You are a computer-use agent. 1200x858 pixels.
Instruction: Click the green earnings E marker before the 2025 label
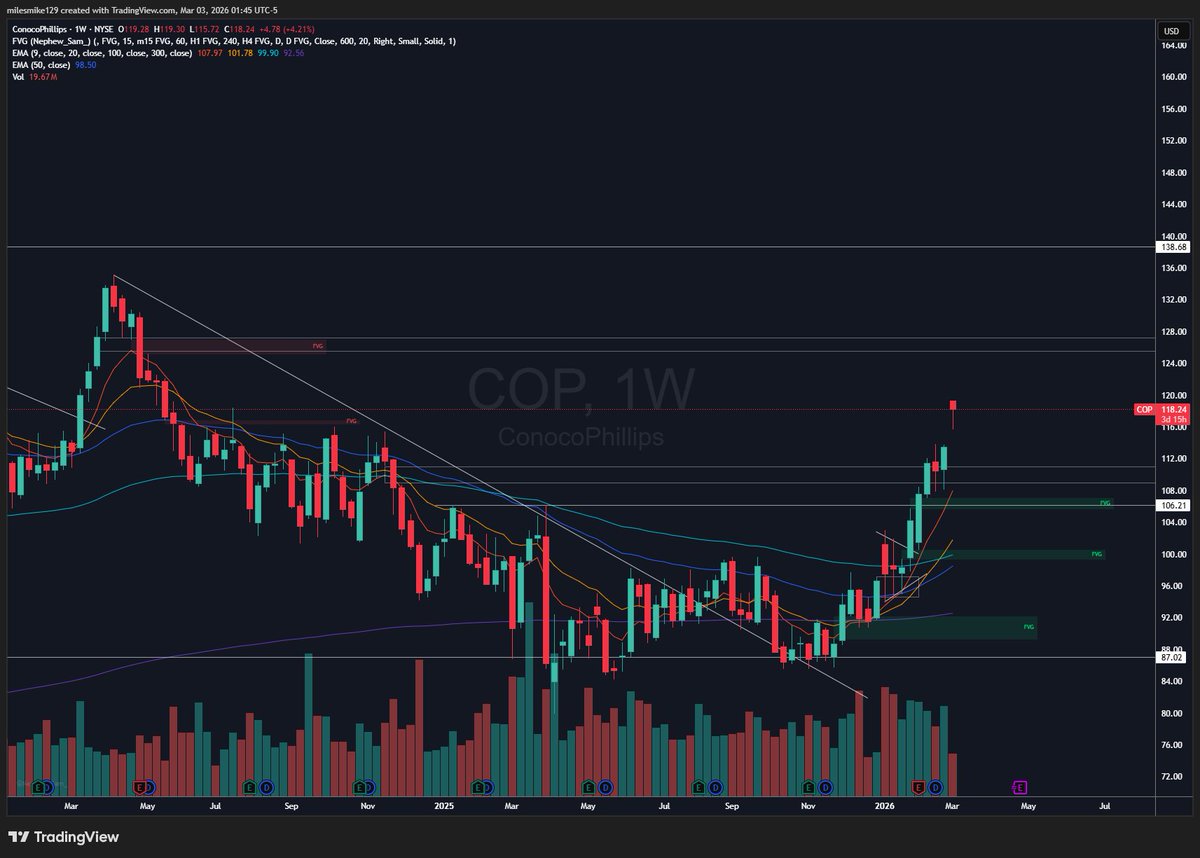[x=361, y=787]
